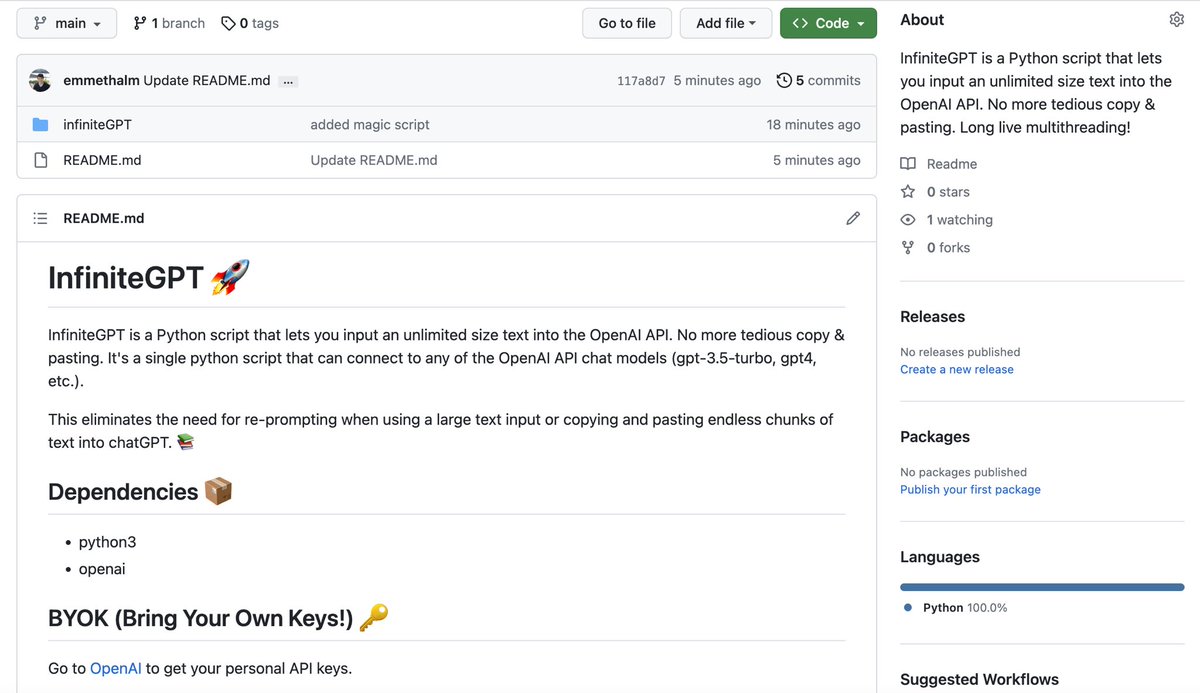This screenshot has width=1200, height=693.
Task: Click the Languages heading in the sidebar
Action: tap(940, 557)
